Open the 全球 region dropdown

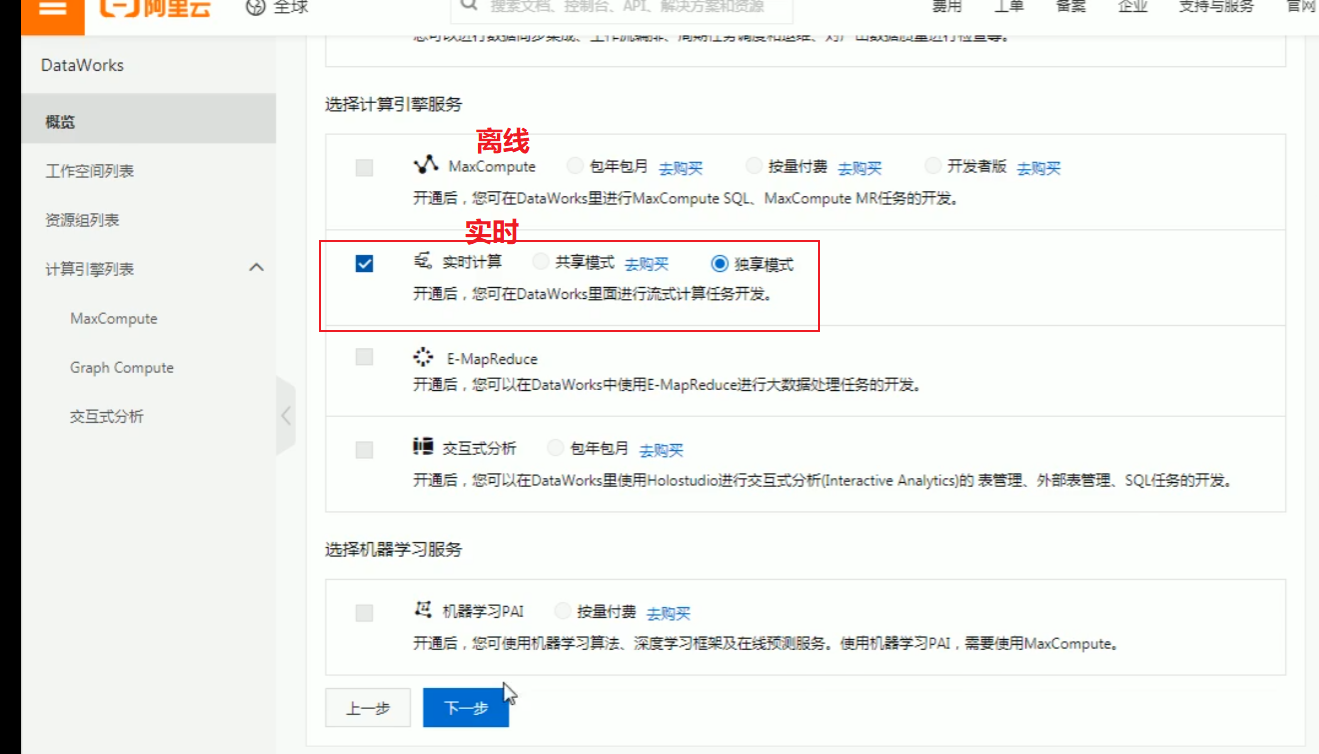pyautogui.click(x=278, y=7)
